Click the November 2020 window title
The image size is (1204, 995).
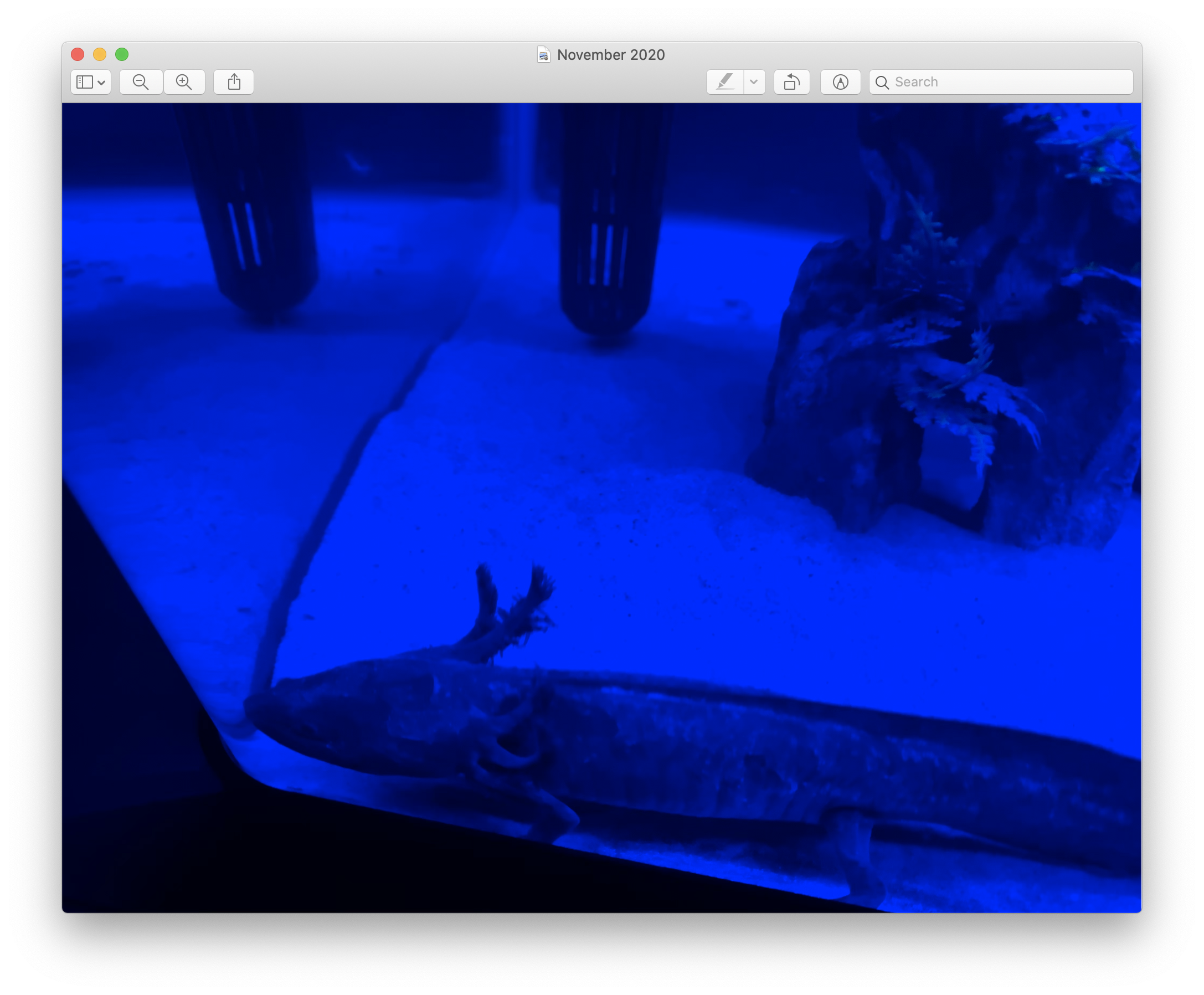pyautogui.click(x=611, y=54)
